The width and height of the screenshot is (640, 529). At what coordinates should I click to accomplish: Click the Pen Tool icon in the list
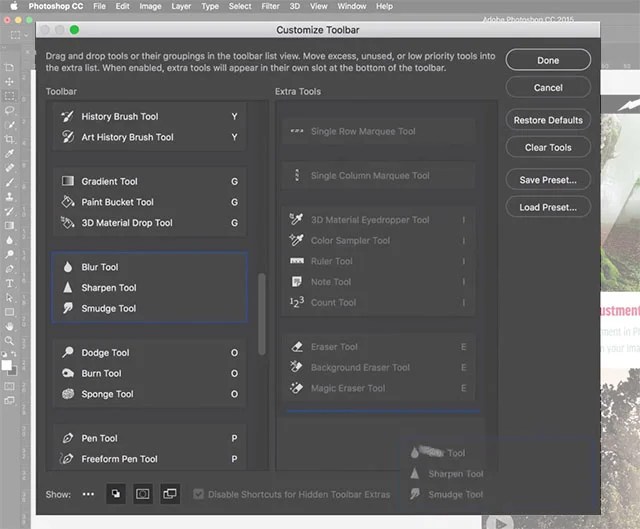pos(68,438)
